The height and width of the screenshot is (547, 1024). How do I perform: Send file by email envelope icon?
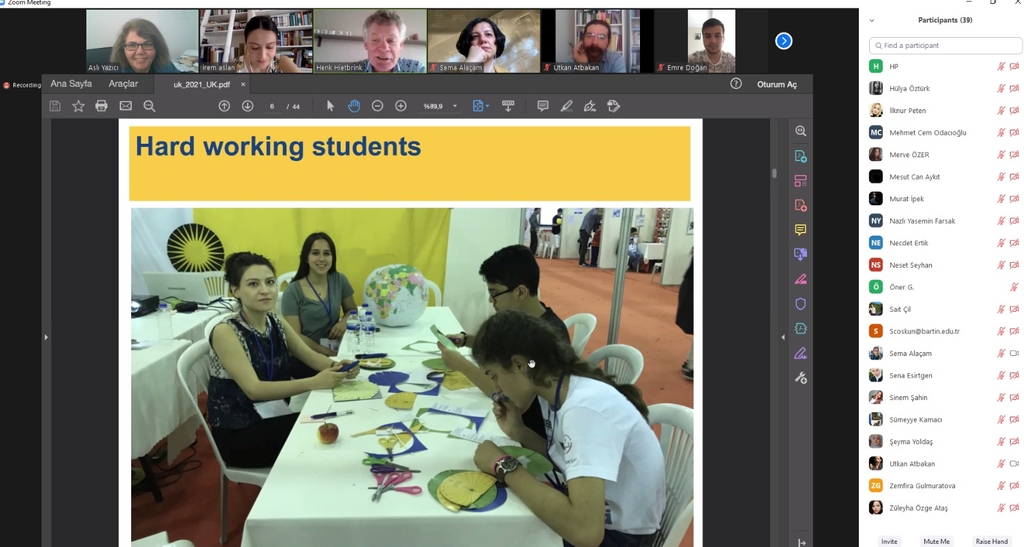coord(125,106)
